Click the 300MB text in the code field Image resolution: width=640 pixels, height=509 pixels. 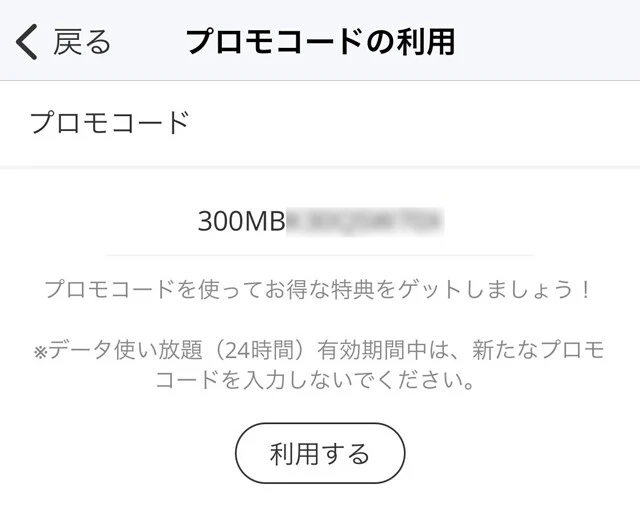coord(241,222)
